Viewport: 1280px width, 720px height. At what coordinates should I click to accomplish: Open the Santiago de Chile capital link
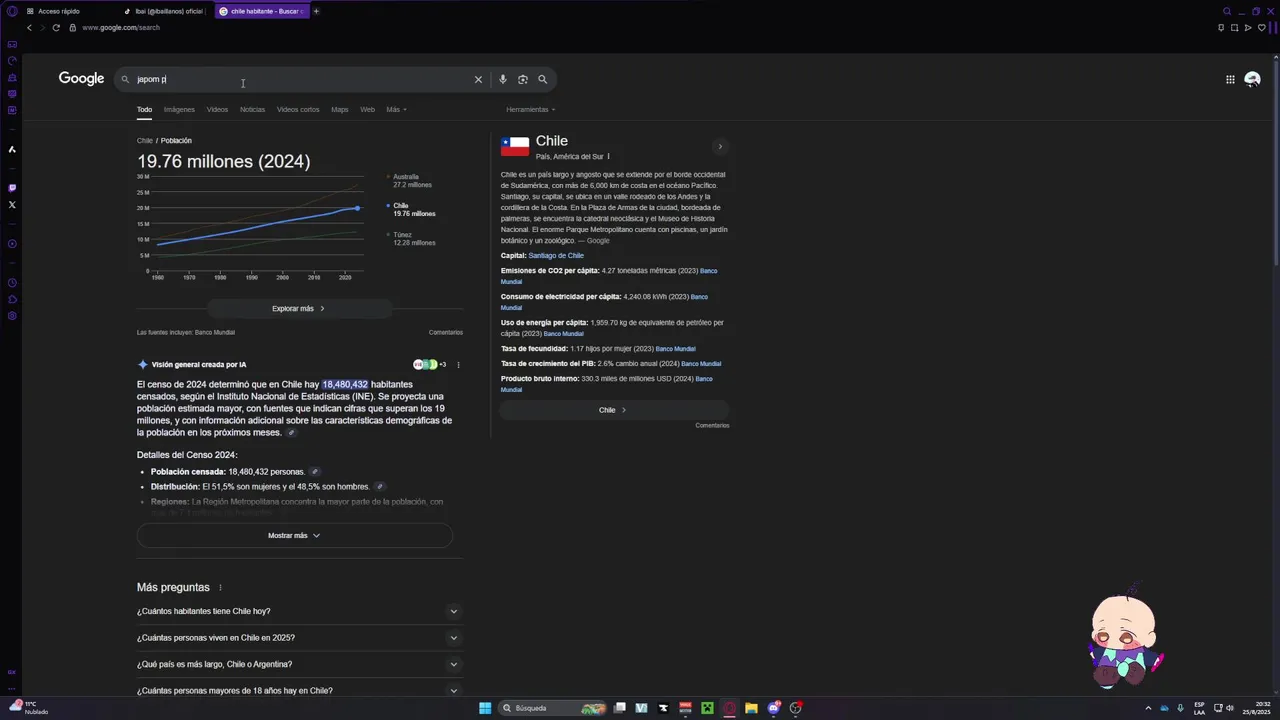[556, 256]
